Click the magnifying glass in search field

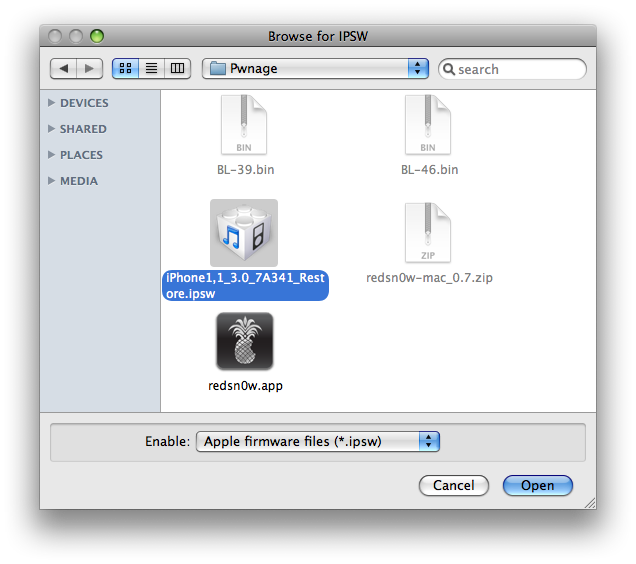pyautogui.click(x=449, y=69)
